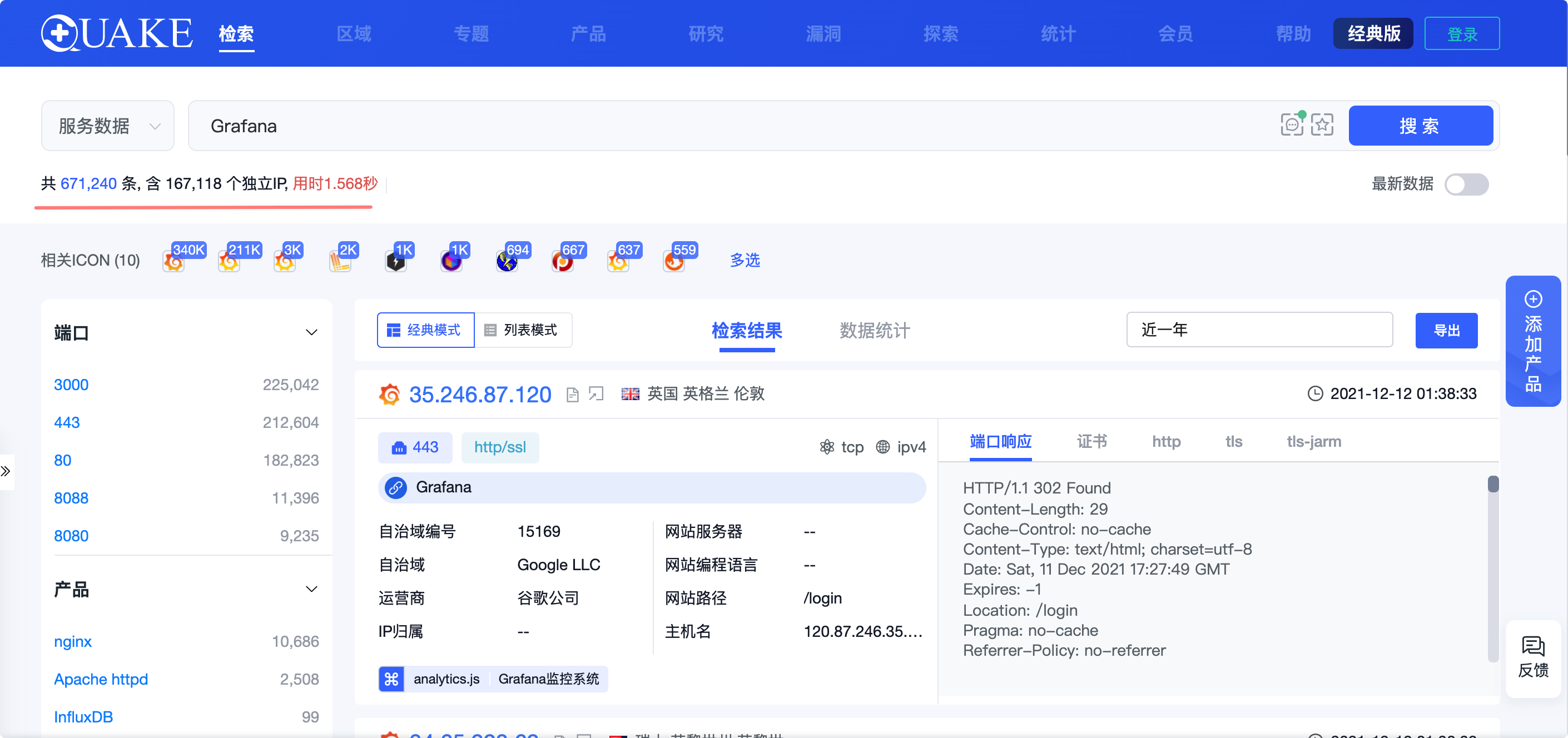Click the response panel vertical scrollbar

pos(1492,569)
